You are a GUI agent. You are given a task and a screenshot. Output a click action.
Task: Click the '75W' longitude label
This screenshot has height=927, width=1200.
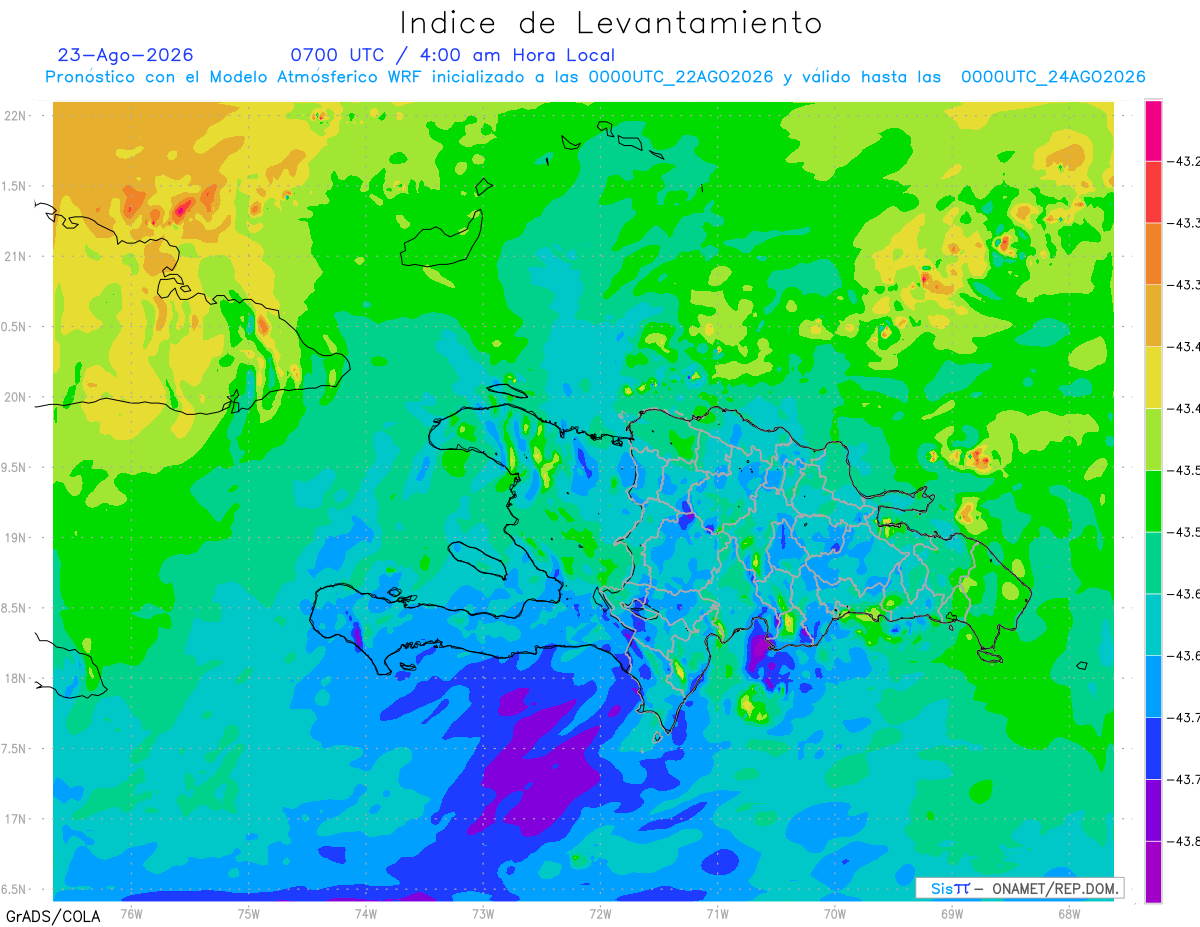pos(249,913)
